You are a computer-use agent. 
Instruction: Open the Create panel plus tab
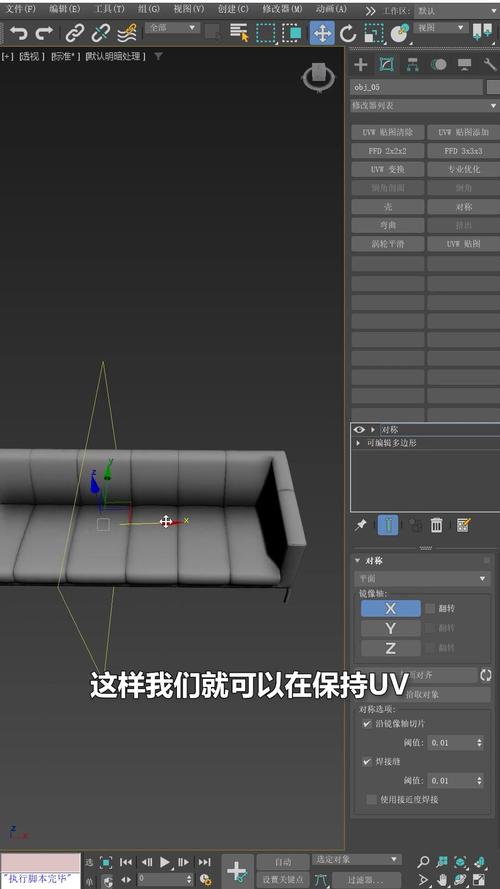361,65
